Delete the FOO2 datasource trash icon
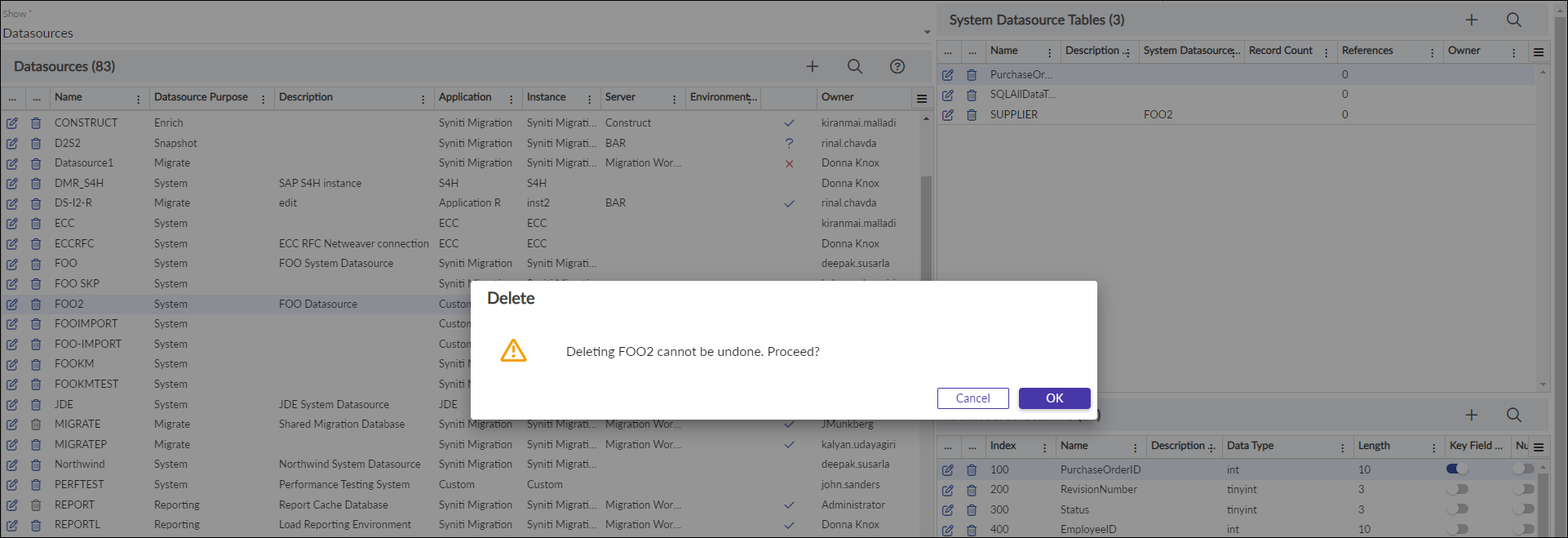The height and width of the screenshot is (538, 1568). (36, 304)
